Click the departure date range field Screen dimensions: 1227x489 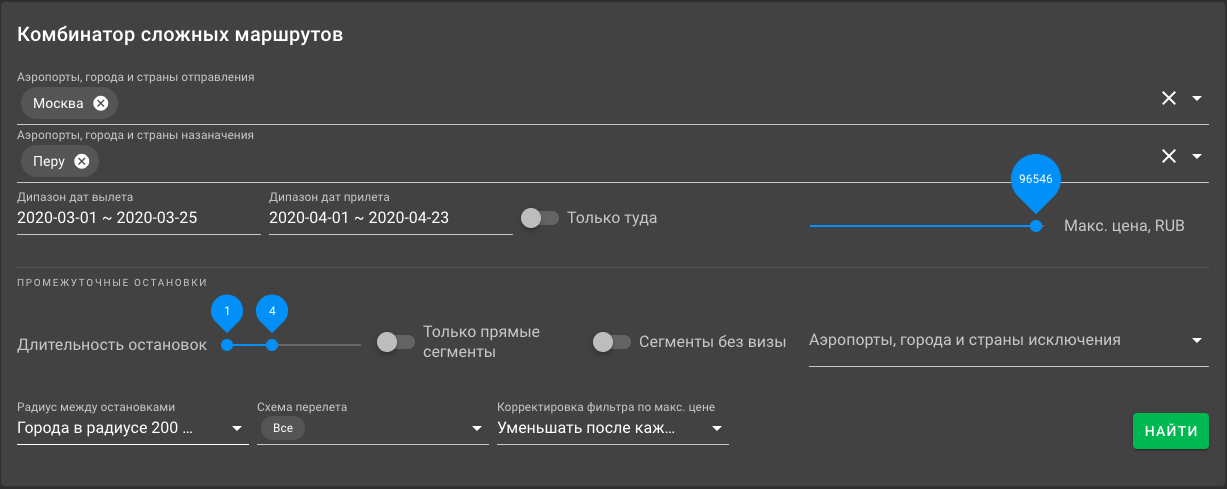point(138,217)
